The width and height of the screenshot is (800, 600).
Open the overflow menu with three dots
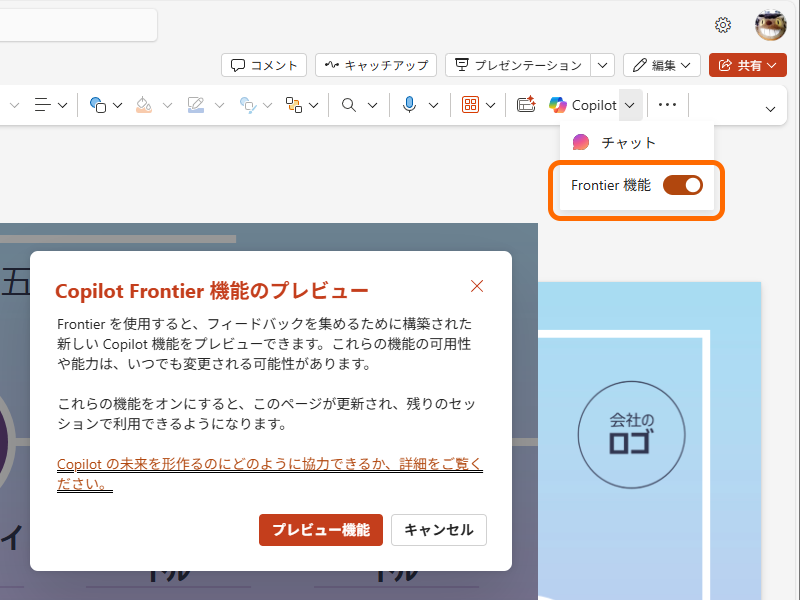pyautogui.click(x=666, y=105)
